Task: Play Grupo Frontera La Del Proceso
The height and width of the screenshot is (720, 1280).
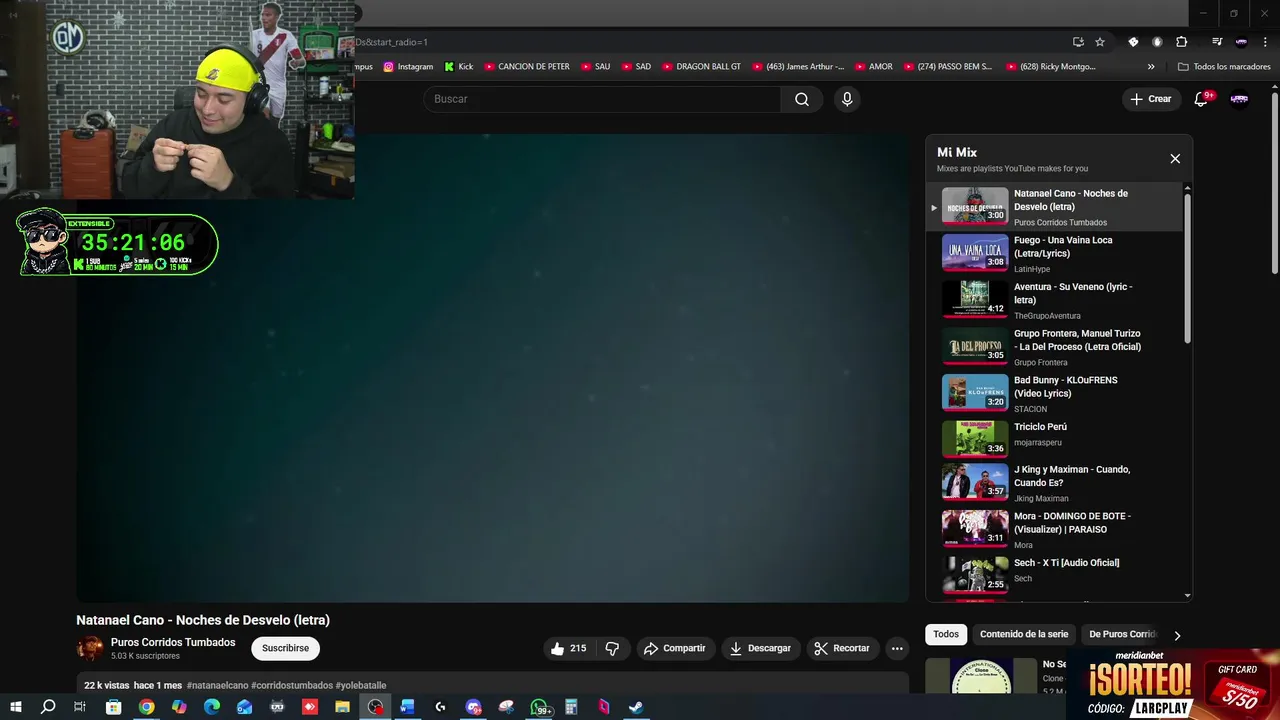Action: point(1055,347)
